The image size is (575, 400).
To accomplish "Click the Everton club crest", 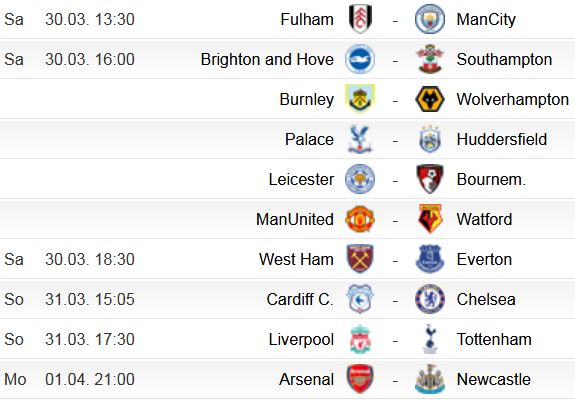I will (x=430, y=259).
